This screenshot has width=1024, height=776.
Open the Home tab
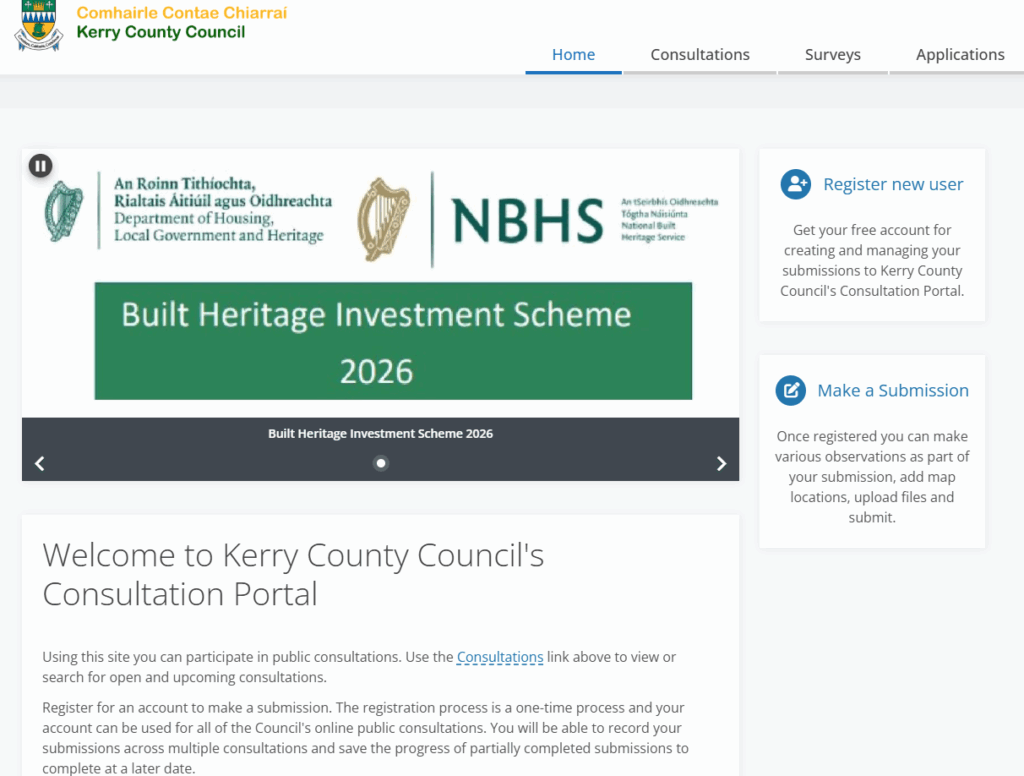point(573,55)
